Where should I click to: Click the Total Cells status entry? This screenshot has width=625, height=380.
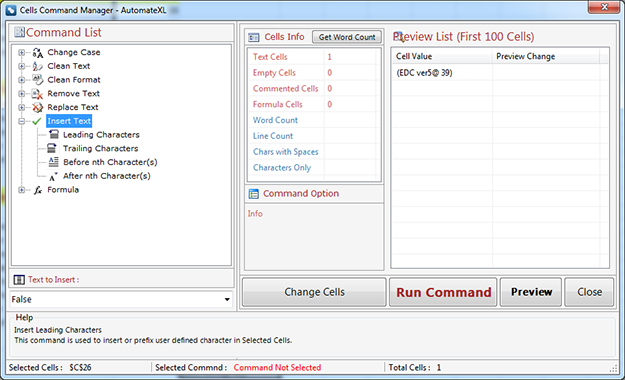point(415,368)
